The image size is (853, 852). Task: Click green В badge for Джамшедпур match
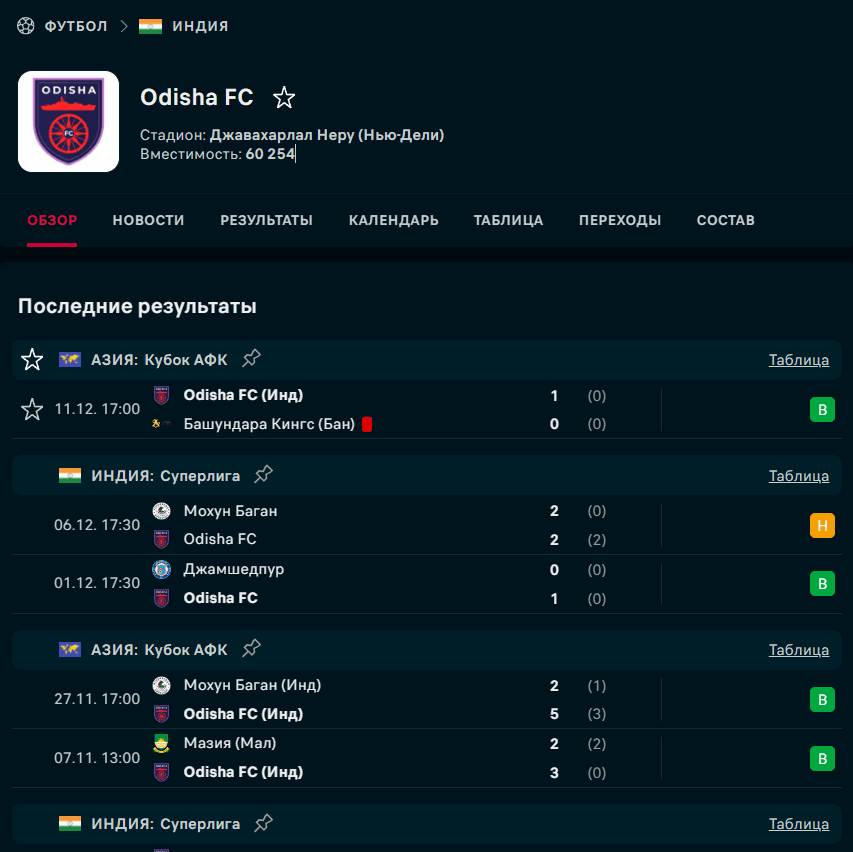click(822, 583)
